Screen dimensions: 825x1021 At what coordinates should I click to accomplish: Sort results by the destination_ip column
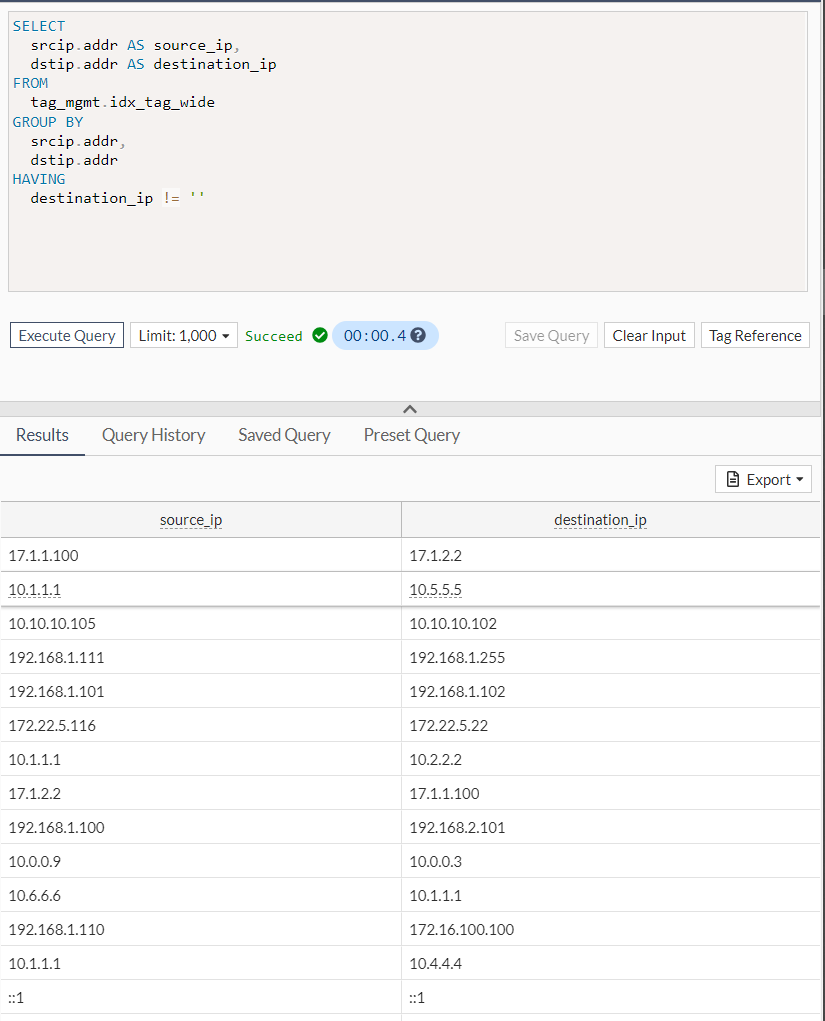click(x=600, y=519)
